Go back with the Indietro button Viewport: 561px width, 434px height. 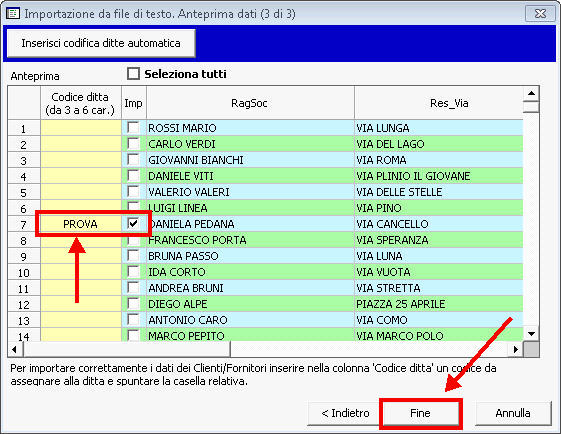coord(345,413)
